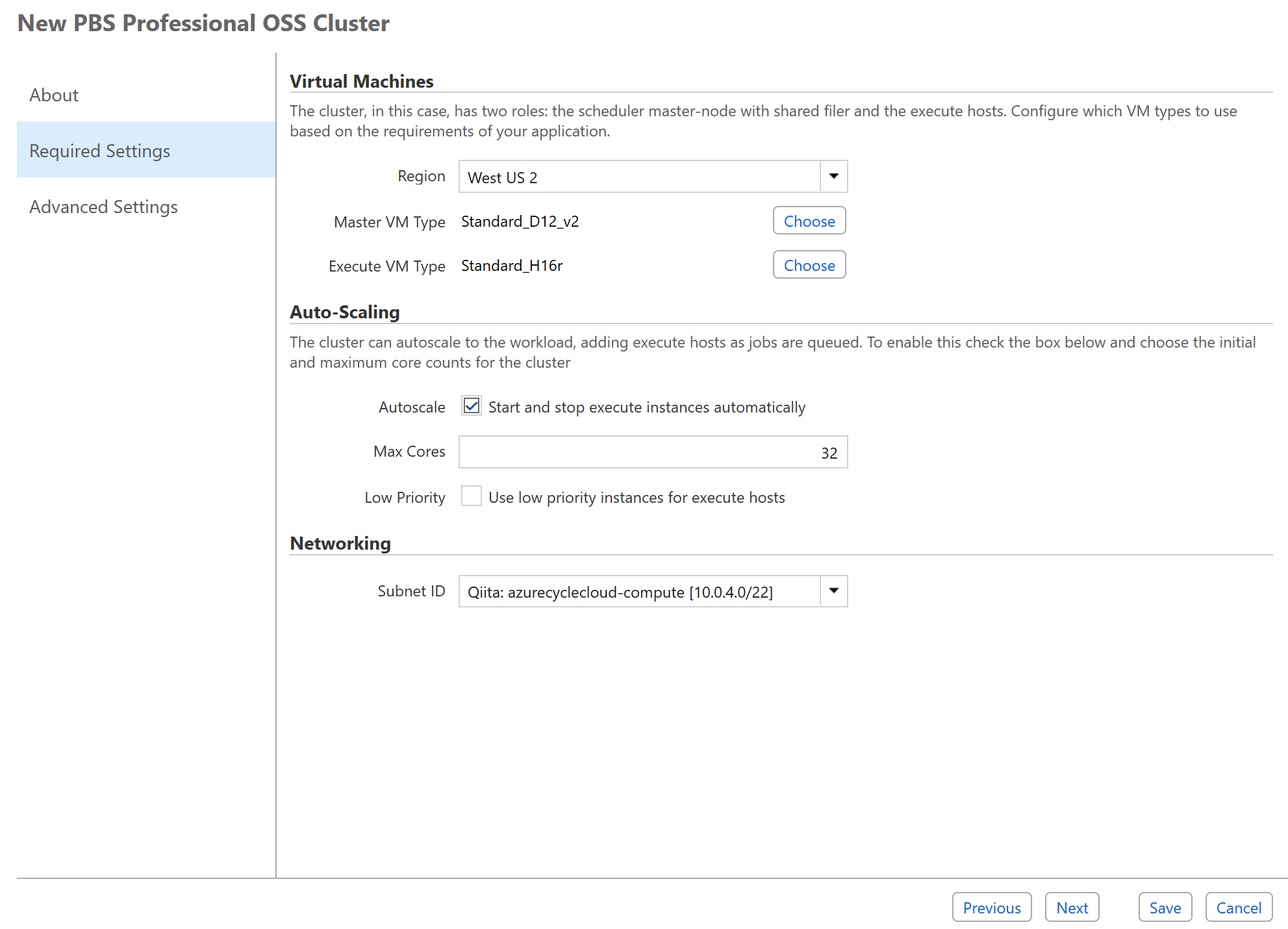Expand the Region dropdown arrow

[x=833, y=176]
